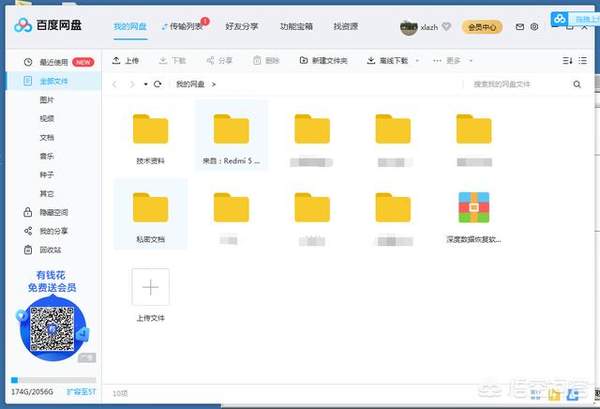Screen dimensions: 600x409
Task: Click the sort order icon
Action: point(567,60)
